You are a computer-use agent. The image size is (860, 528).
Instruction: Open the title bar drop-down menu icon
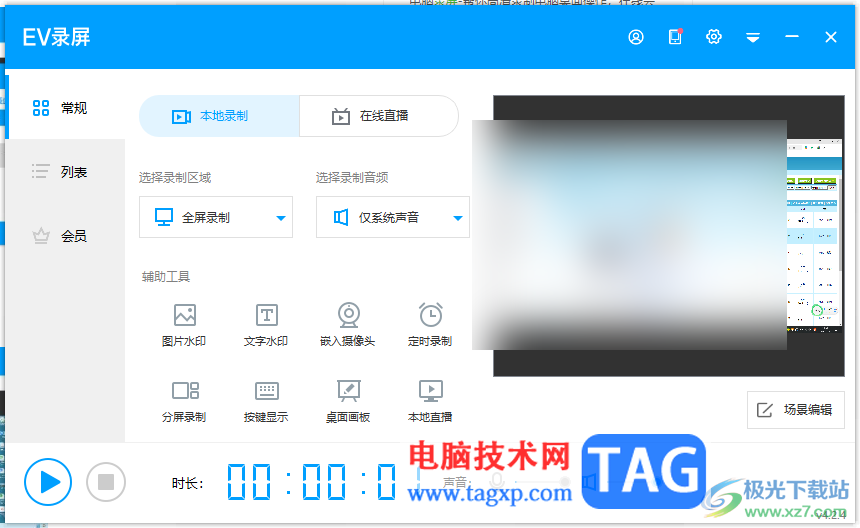tap(753, 37)
